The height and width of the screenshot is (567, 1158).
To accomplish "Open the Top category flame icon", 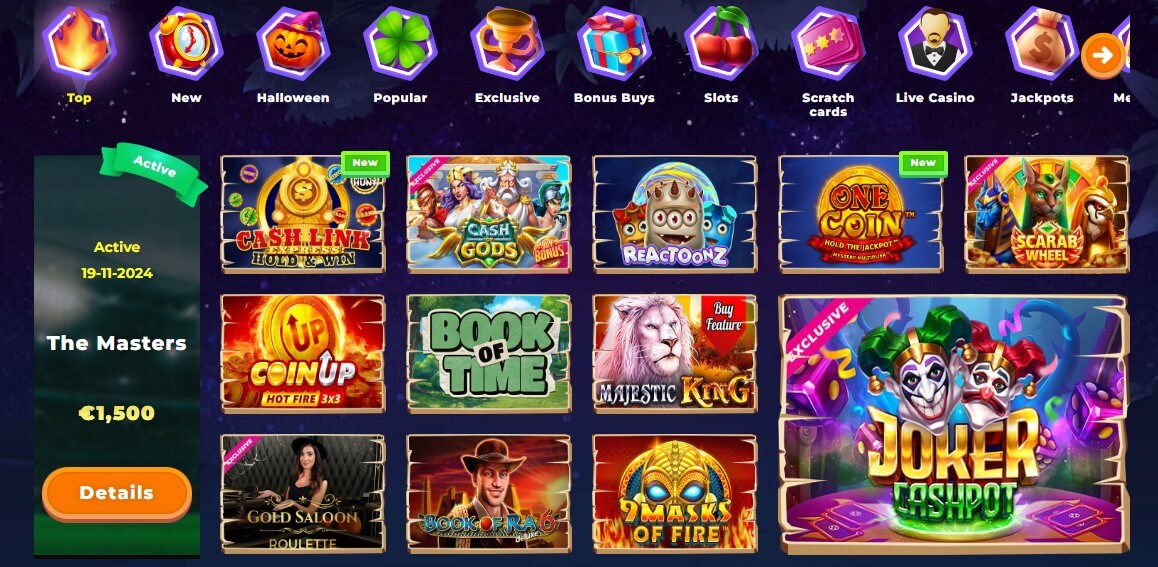I will [79, 43].
